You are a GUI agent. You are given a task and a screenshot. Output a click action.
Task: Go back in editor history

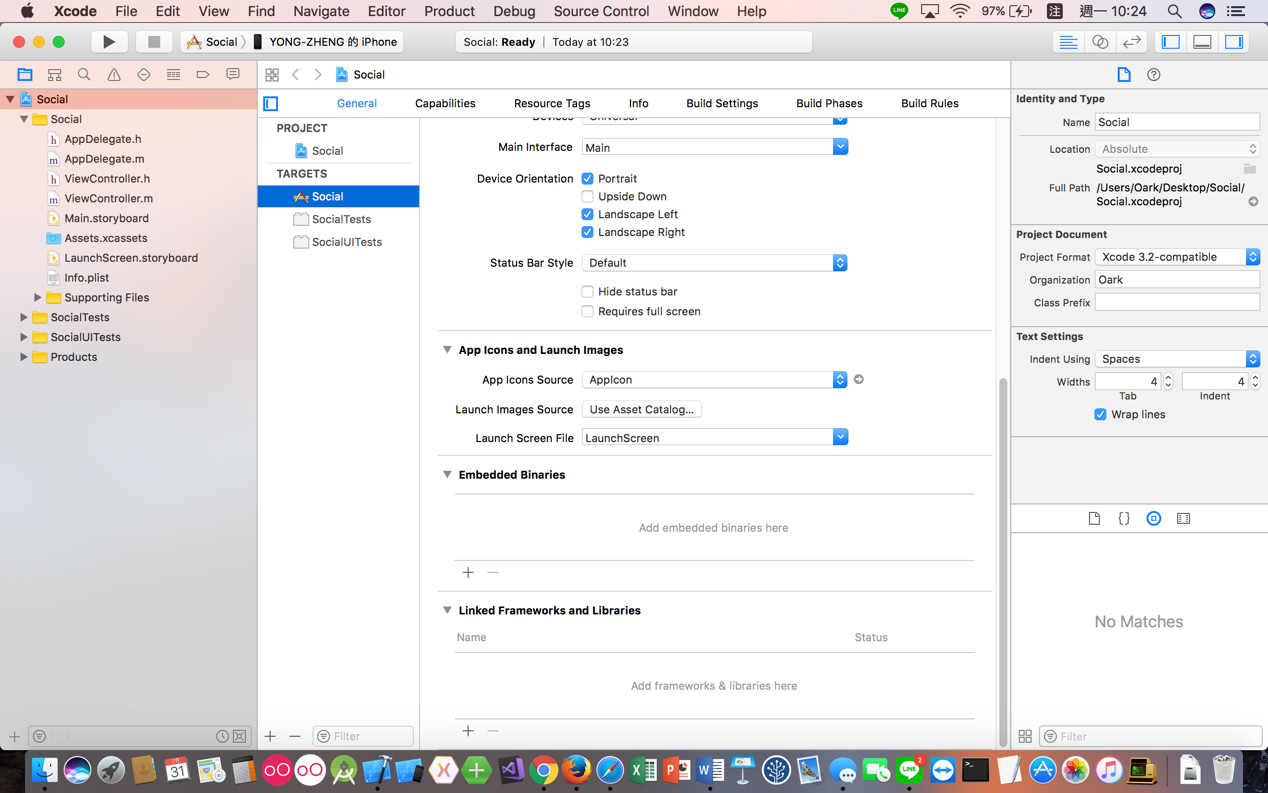pos(296,75)
